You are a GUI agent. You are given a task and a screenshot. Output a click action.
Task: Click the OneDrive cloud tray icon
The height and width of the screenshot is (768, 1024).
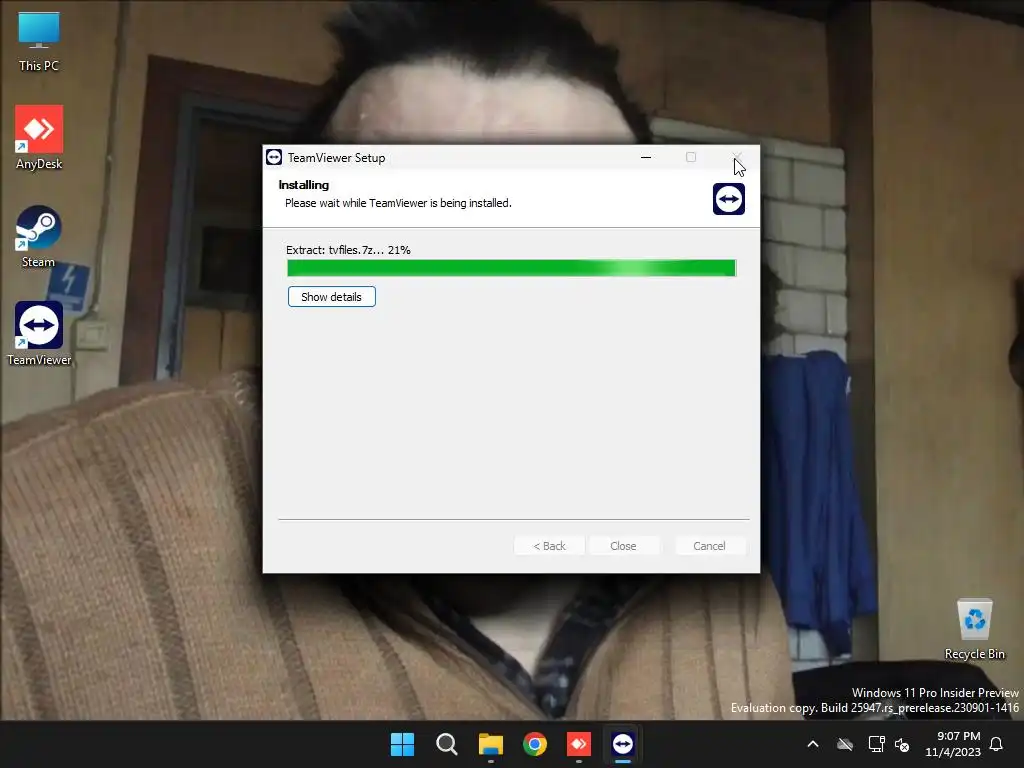point(845,744)
